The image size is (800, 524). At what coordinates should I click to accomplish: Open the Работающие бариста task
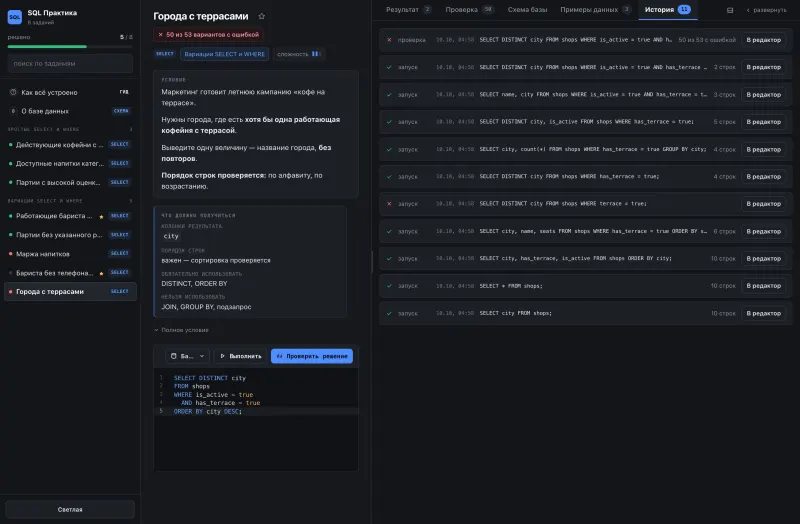[70, 216]
